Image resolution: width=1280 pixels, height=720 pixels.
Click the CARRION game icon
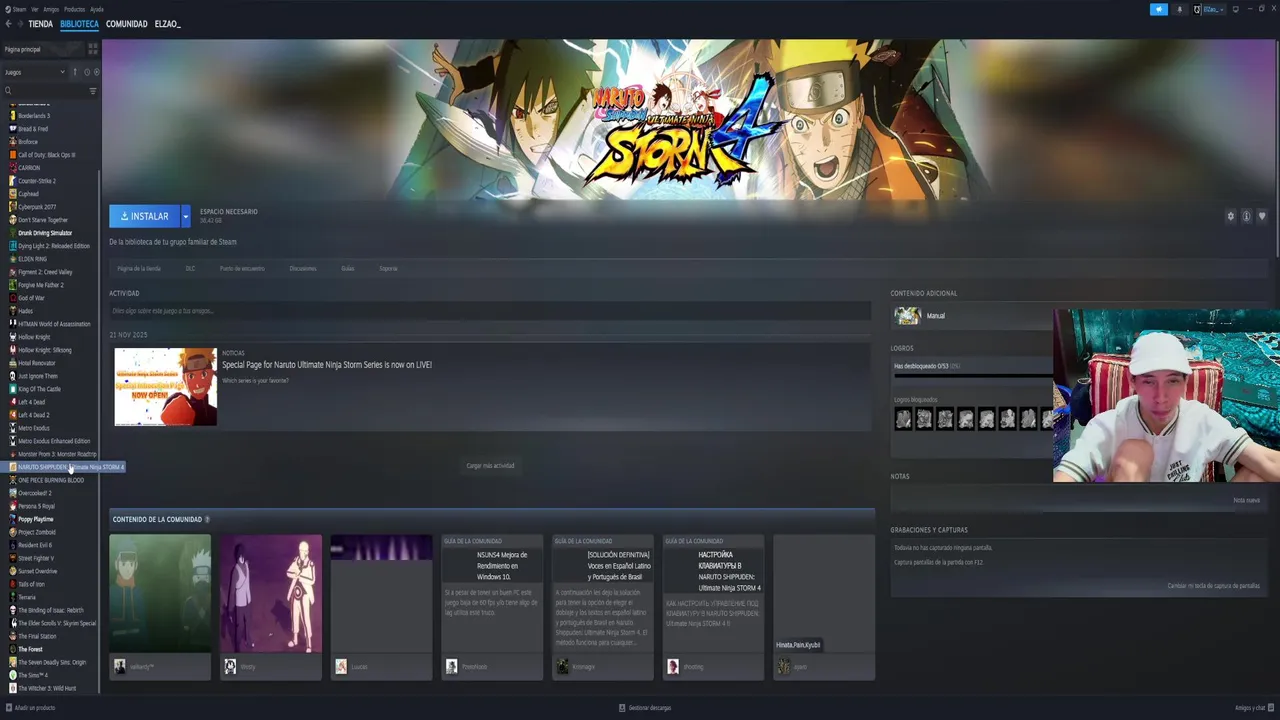point(13,168)
